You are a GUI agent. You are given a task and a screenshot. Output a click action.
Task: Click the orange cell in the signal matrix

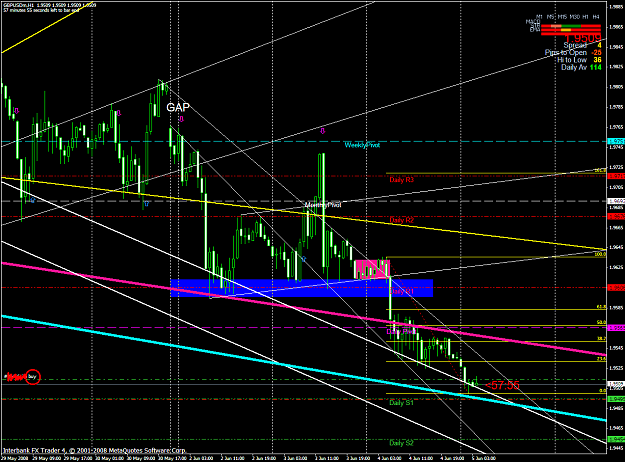[x=566, y=29]
